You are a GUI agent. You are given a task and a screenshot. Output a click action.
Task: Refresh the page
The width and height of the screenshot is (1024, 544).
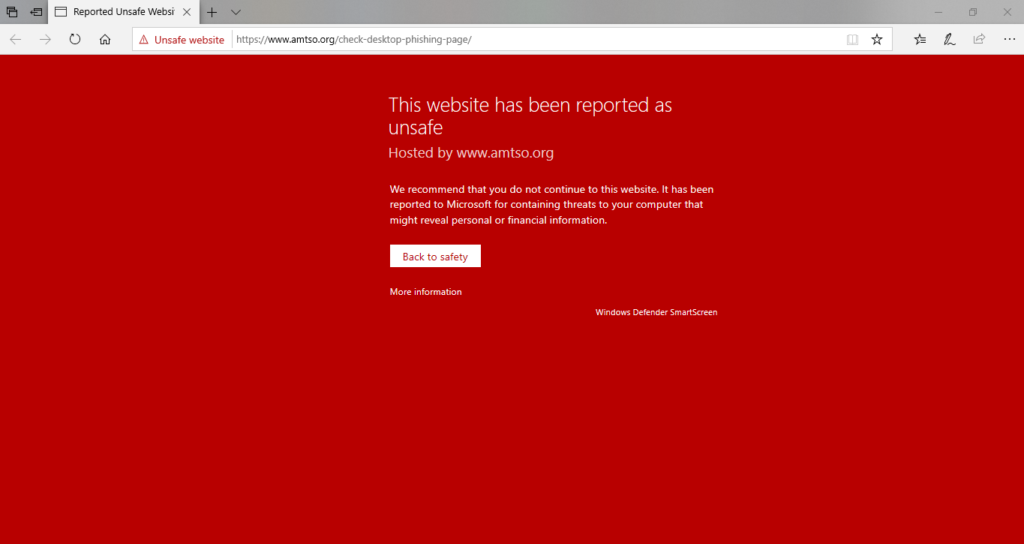point(75,39)
